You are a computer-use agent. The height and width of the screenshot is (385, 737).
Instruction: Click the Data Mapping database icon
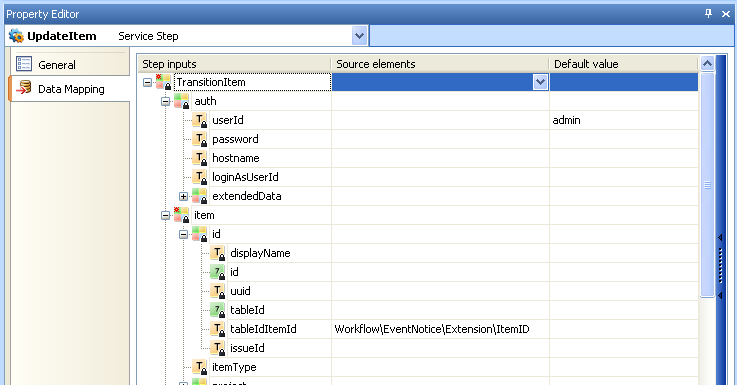(24, 88)
